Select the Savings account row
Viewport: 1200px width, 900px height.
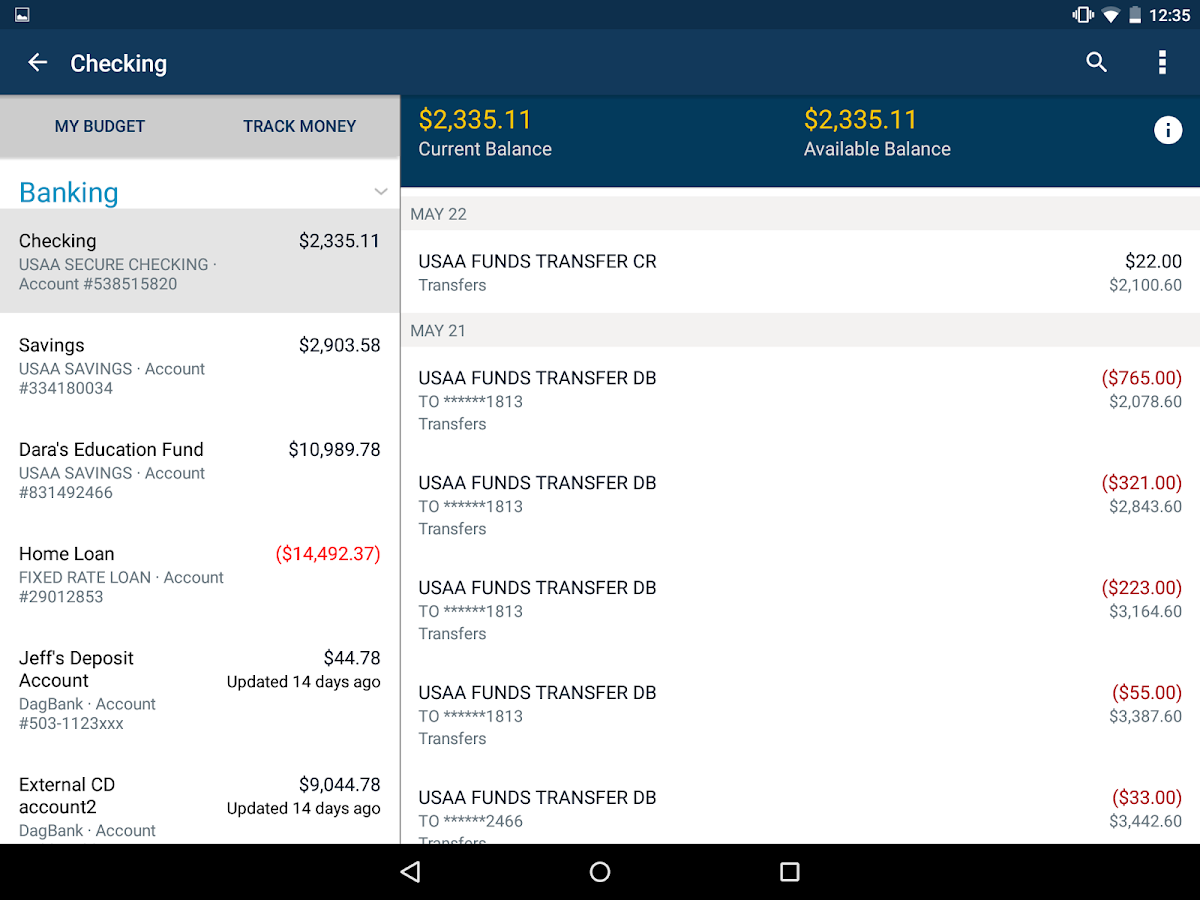coord(200,366)
